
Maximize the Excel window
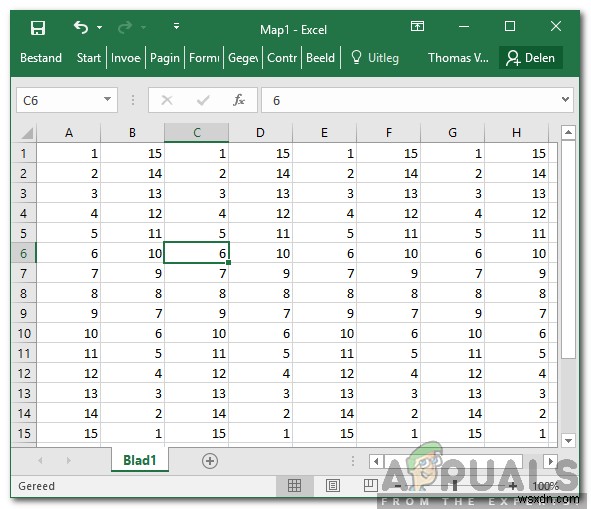(x=510, y=26)
